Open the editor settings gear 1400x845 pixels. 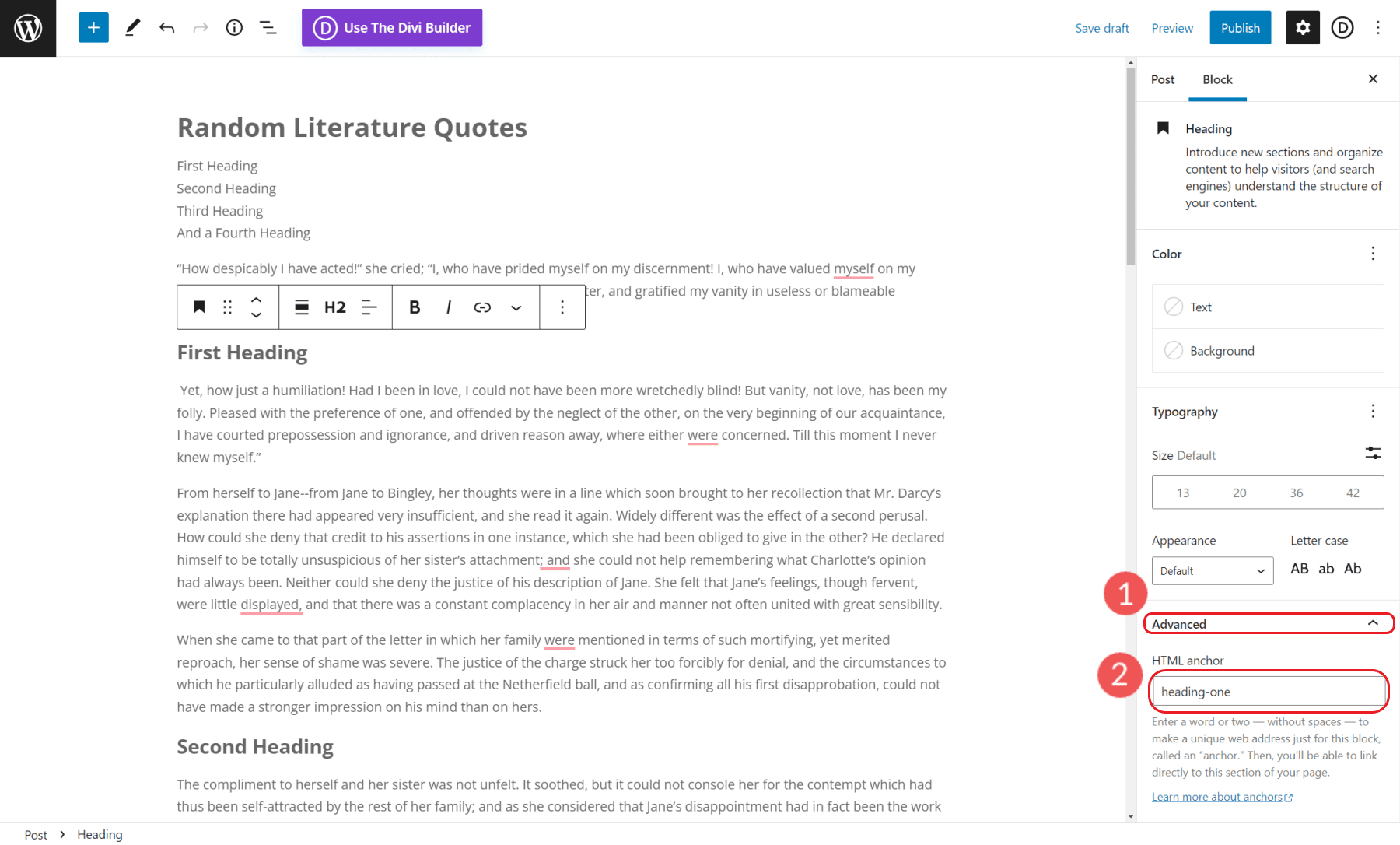1302,27
